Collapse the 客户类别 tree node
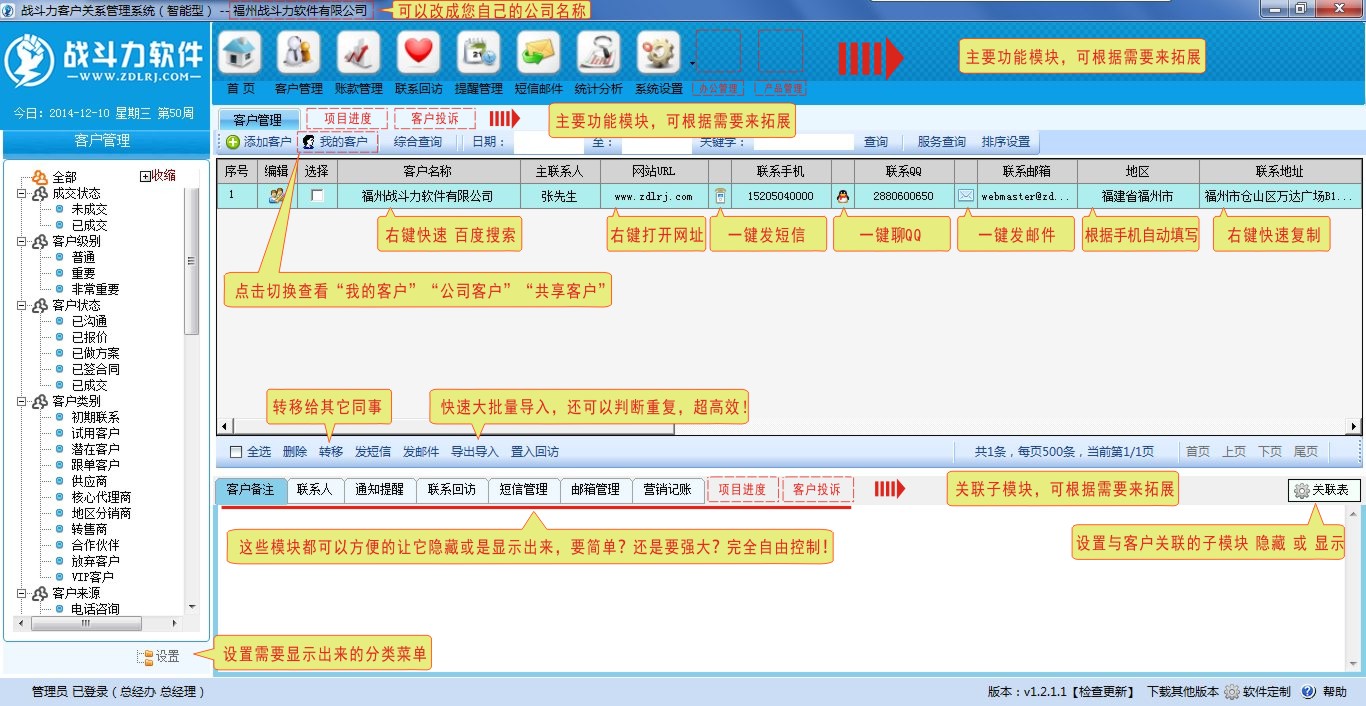The image size is (1366, 706). pyautogui.click(x=21, y=401)
